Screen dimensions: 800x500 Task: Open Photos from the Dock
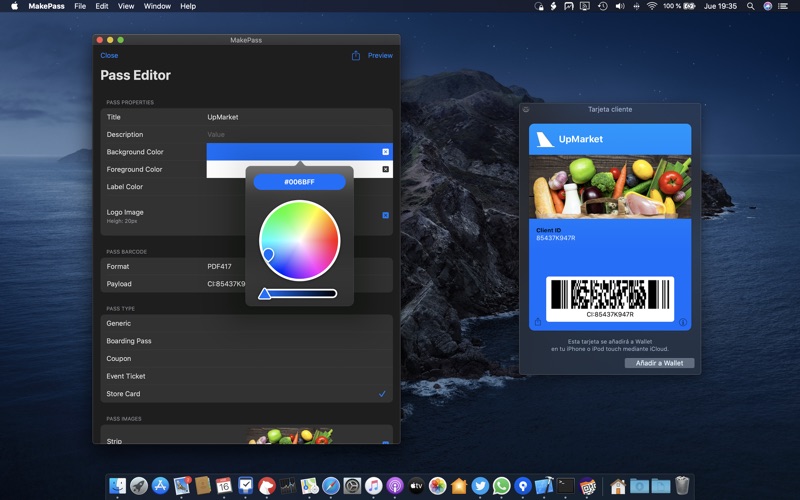coord(437,486)
